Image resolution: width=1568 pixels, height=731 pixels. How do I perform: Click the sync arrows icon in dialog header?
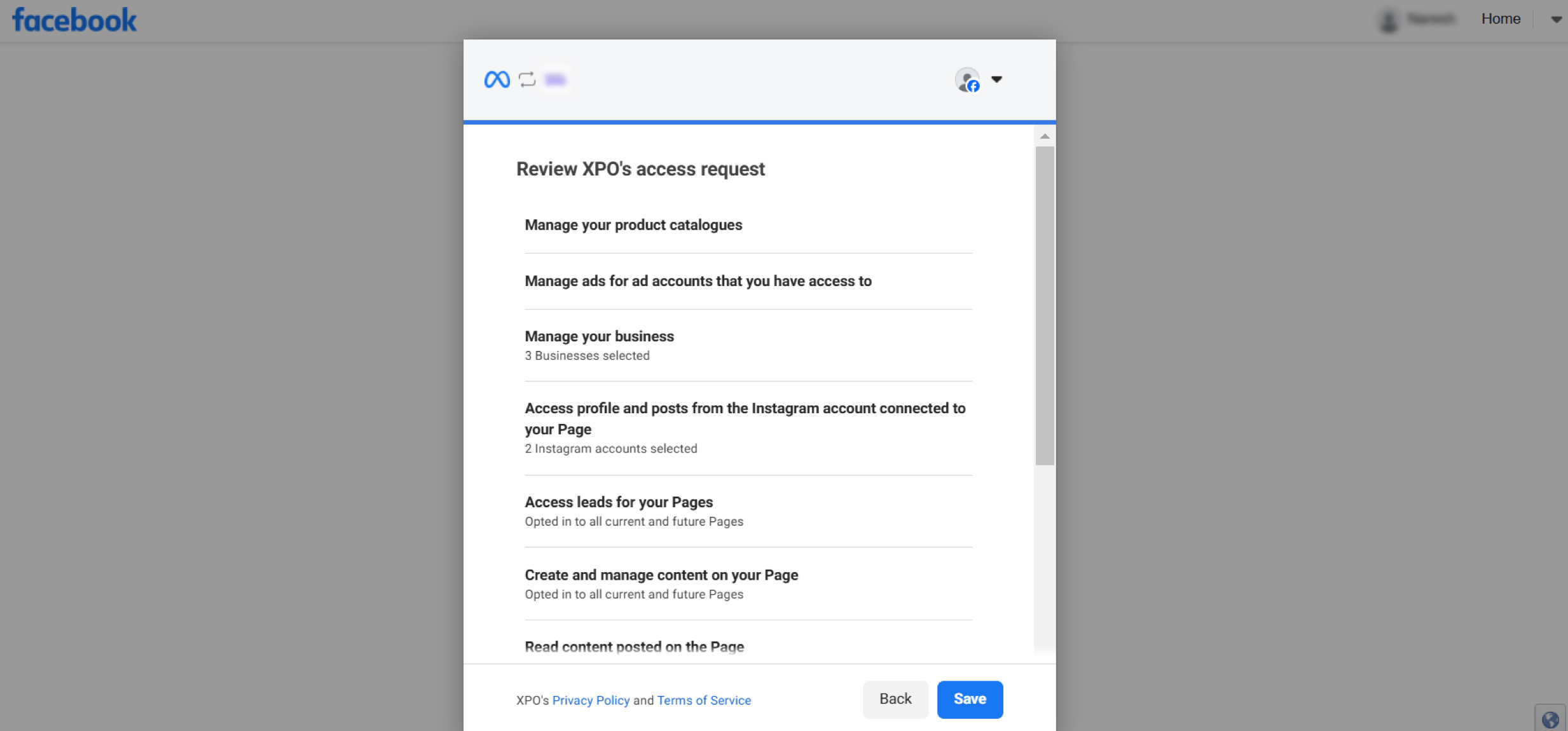527,79
